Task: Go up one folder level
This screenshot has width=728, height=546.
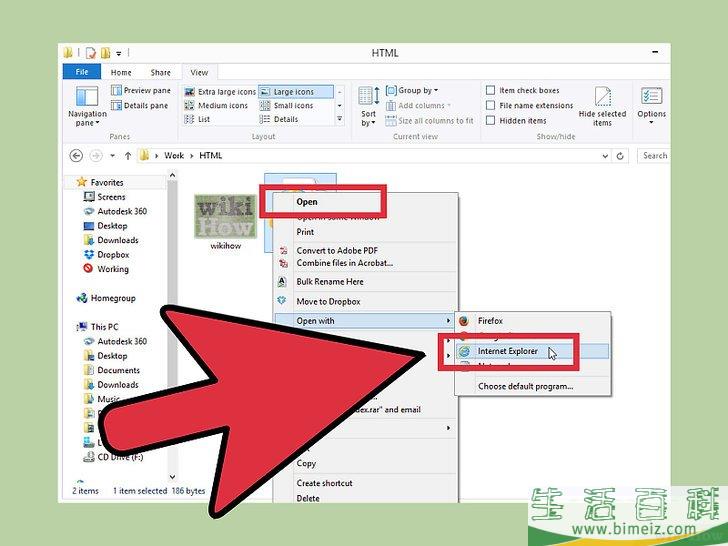Action: 128,156
